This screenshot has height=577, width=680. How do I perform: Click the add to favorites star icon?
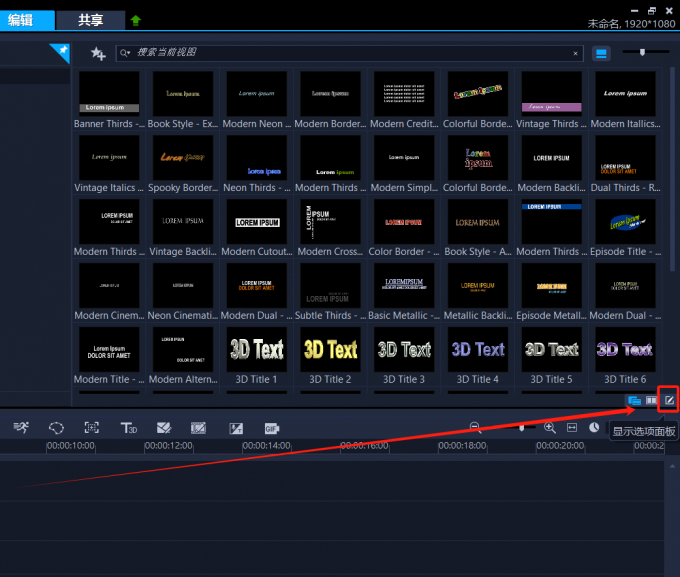point(97,54)
